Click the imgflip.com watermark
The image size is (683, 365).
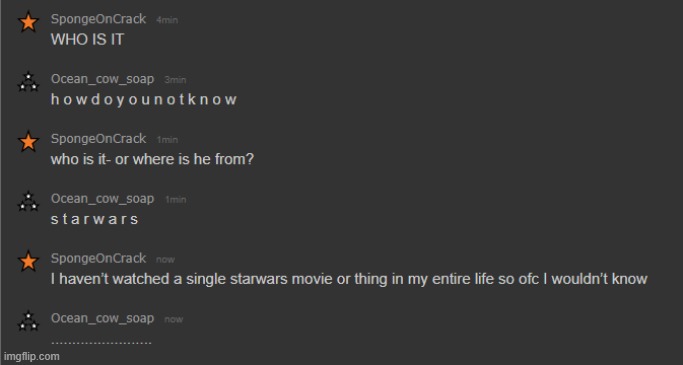[32, 356]
